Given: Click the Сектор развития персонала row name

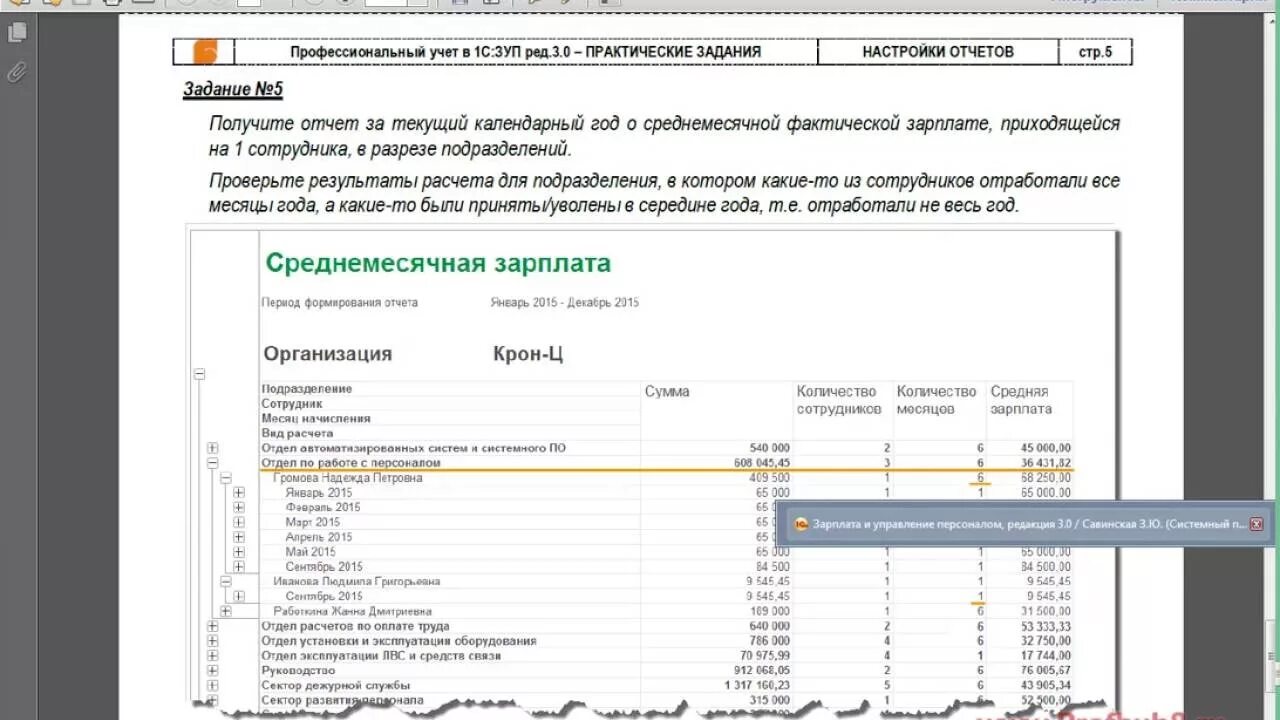Looking at the screenshot, I should (x=342, y=700).
